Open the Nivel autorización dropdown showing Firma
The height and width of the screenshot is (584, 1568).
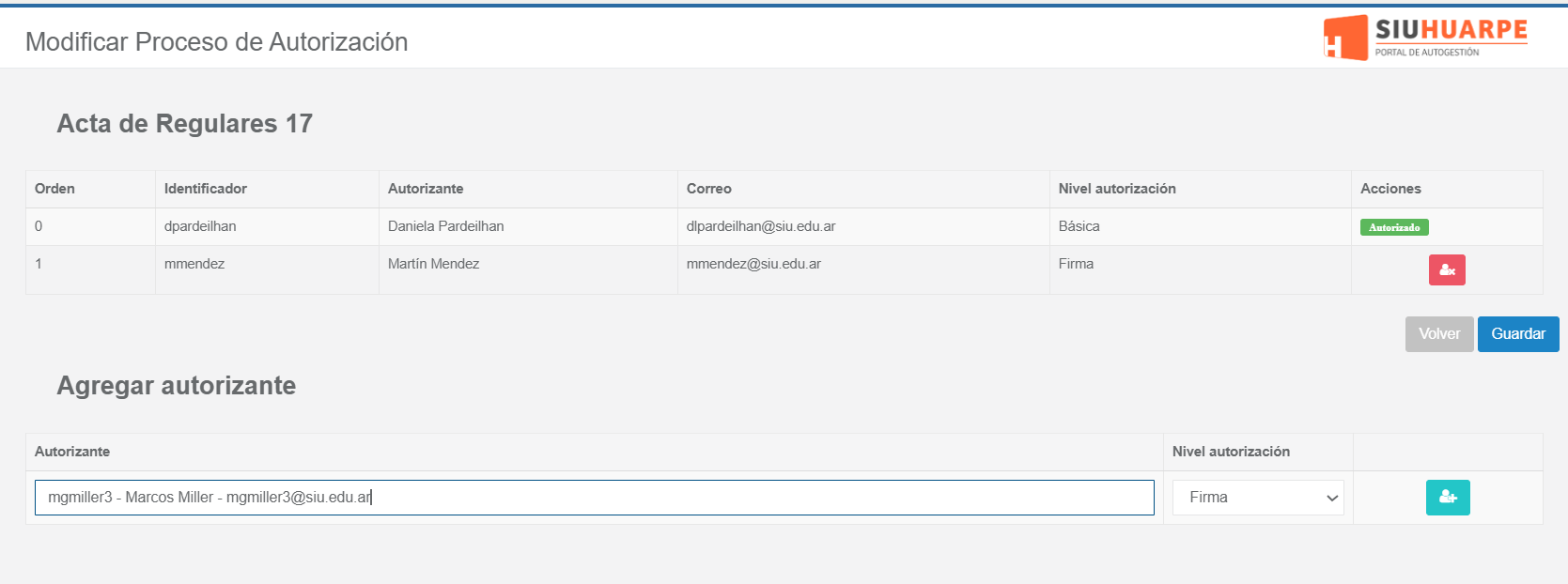(1258, 498)
